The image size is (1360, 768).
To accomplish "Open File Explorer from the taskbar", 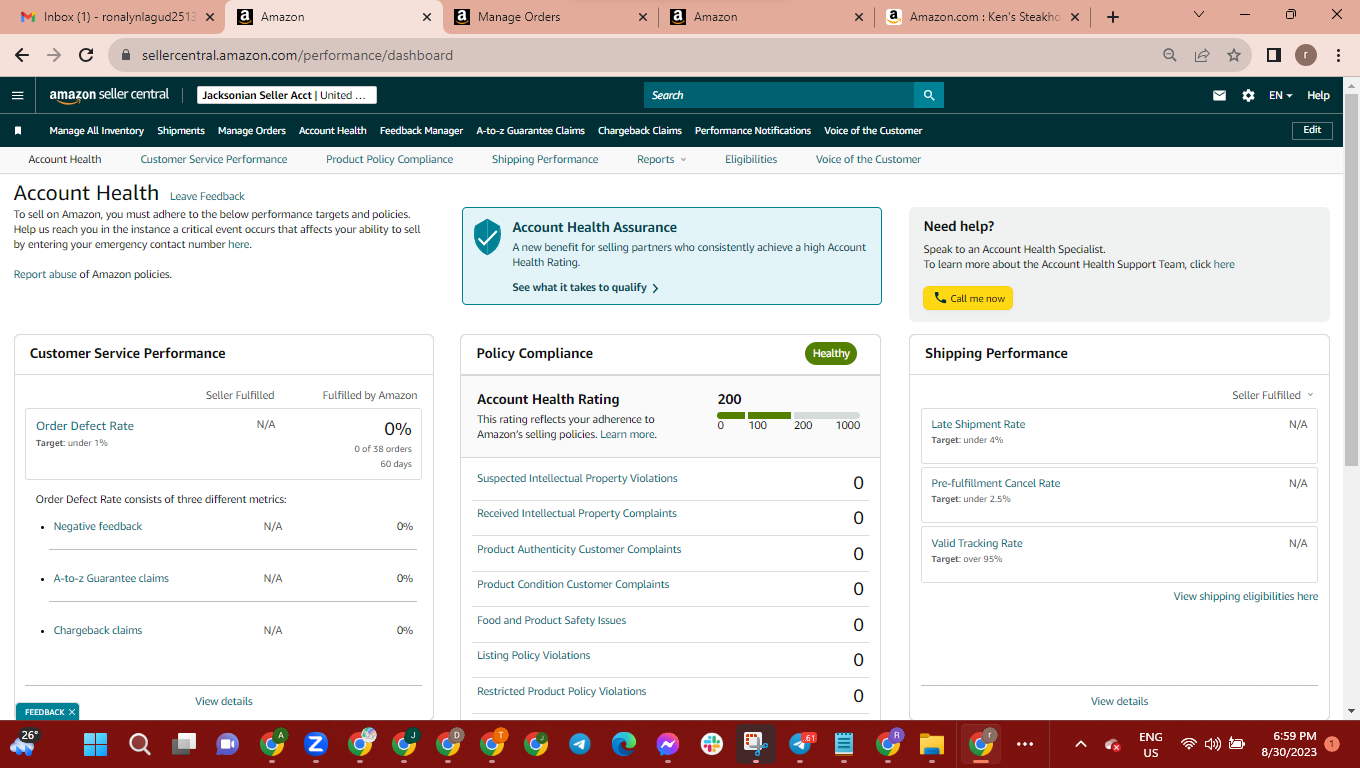I will click(x=932, y=744).
